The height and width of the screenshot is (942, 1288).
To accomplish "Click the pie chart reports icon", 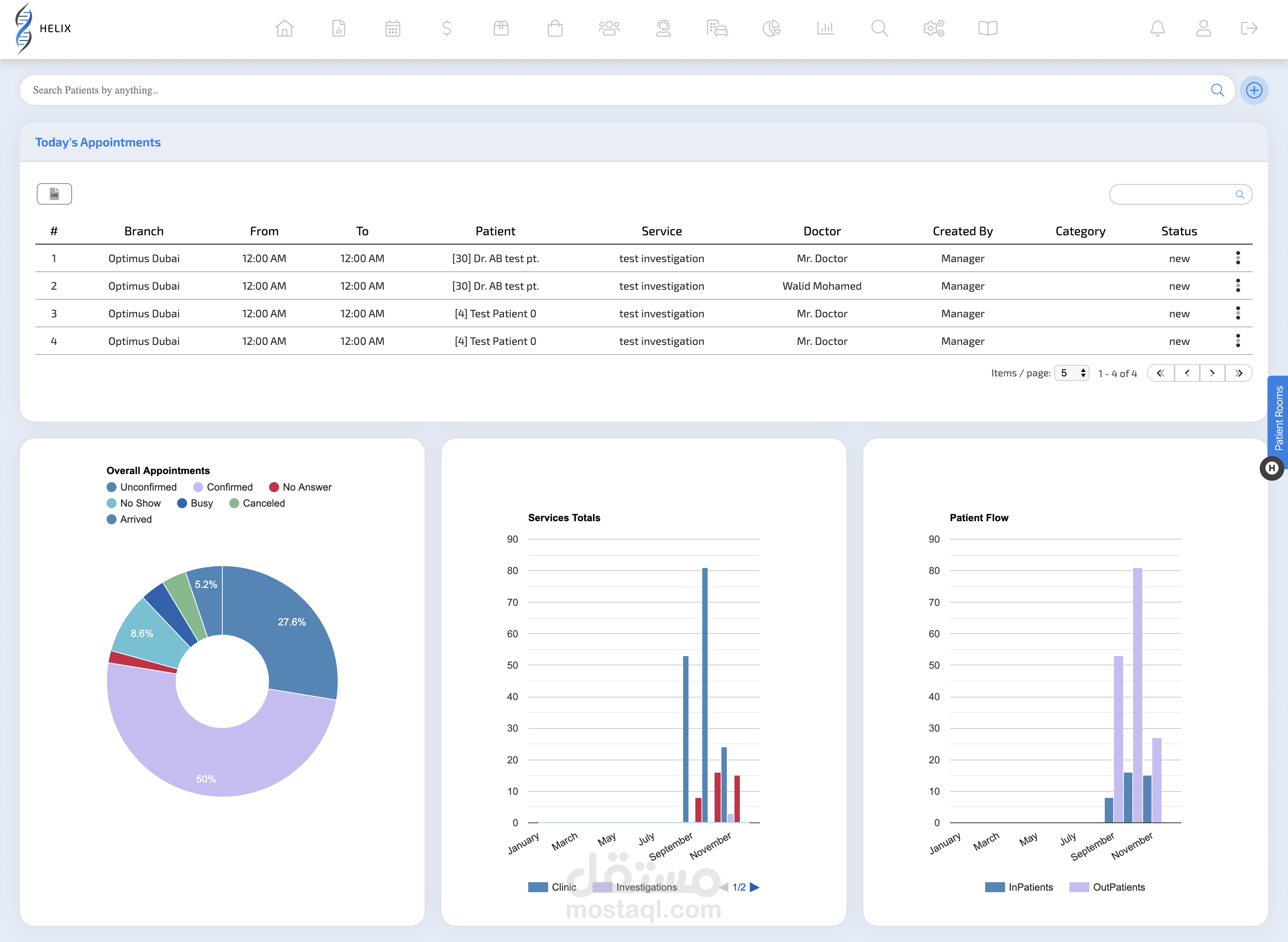I will pos(771,28).
